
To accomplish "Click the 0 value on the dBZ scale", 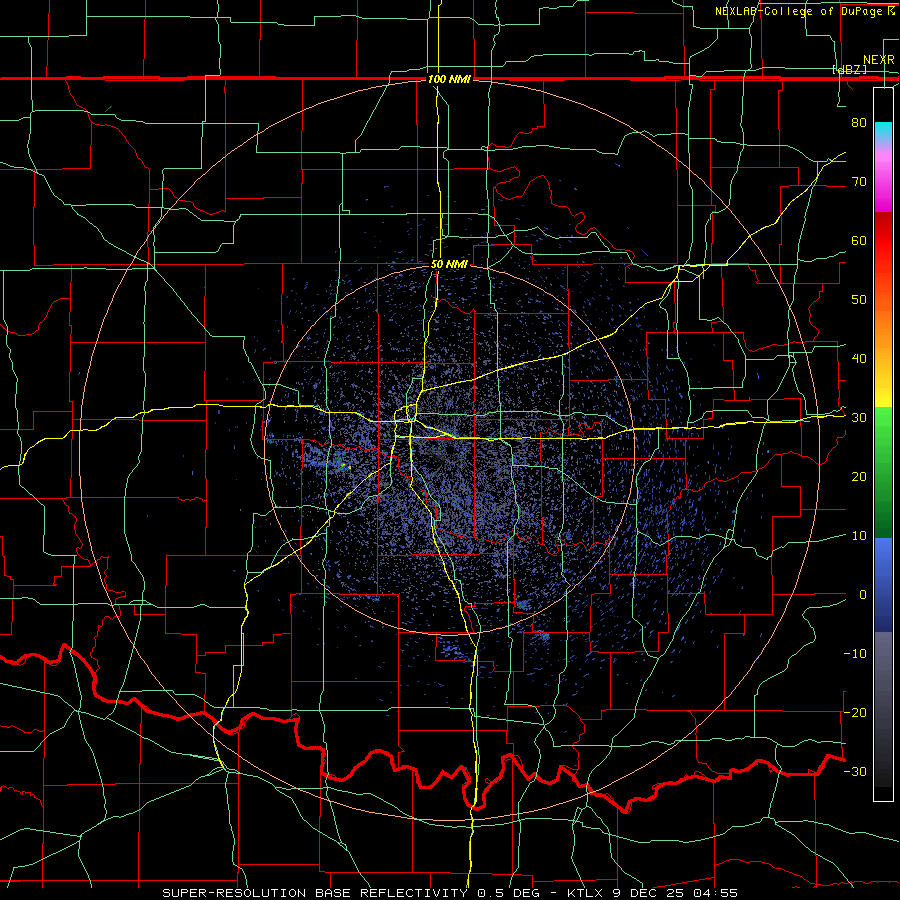I will pyautogui.click(x=863, y=595).
